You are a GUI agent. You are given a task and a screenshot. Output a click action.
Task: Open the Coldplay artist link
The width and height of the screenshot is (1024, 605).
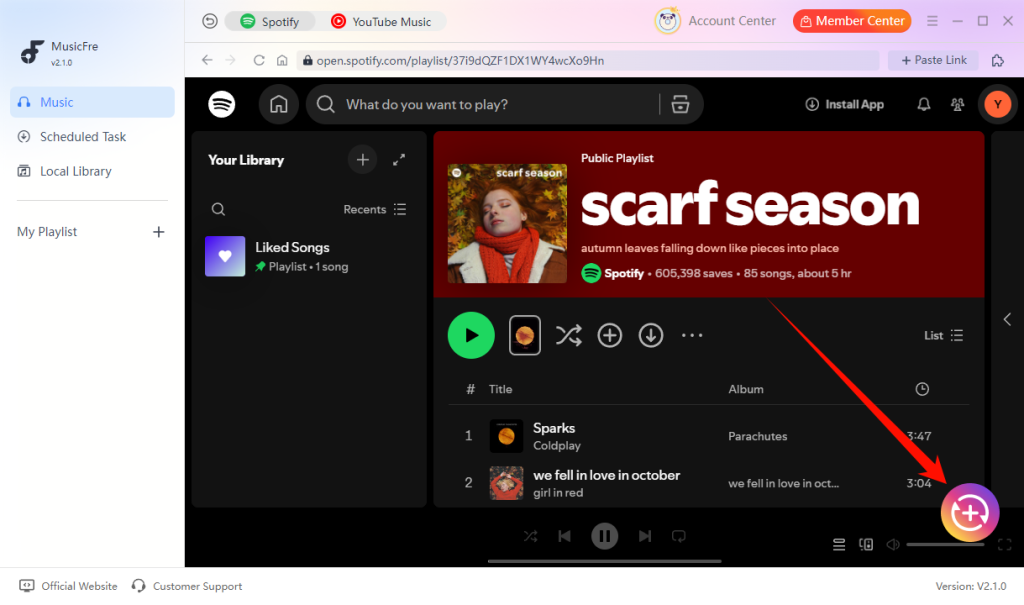(556, 446)
